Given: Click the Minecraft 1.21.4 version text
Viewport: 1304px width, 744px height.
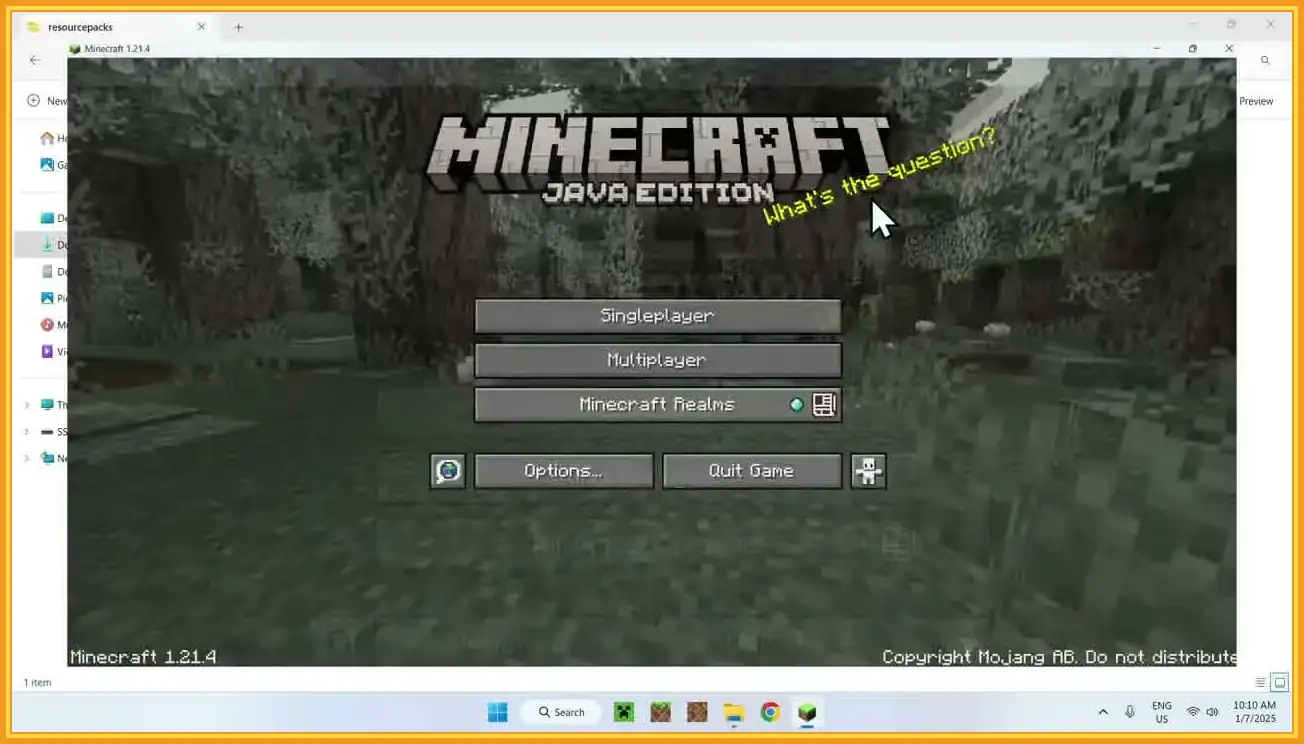Looking at the screenshot, I should pyautogui.click(x=143, y=657).
